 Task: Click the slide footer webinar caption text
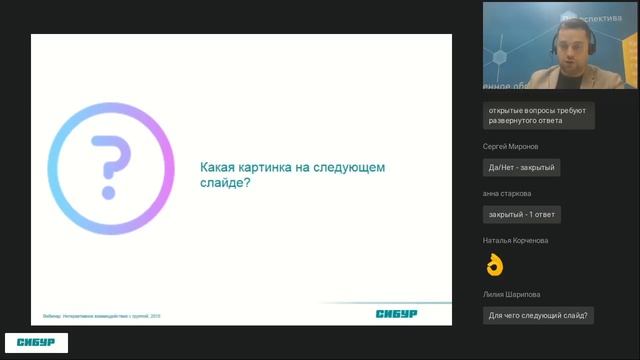pos(102,316)
